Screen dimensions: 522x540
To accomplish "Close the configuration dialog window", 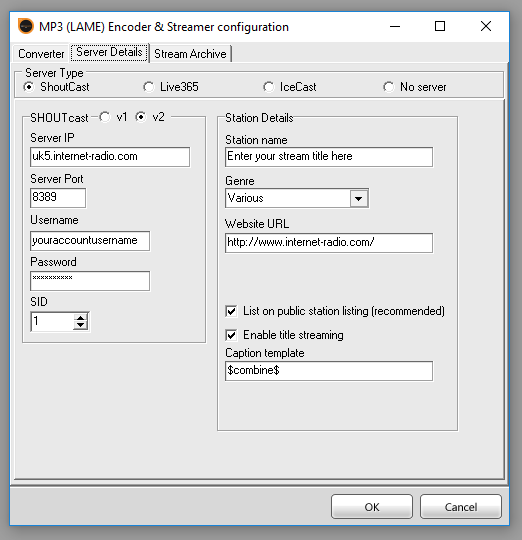I will point(486,26).
